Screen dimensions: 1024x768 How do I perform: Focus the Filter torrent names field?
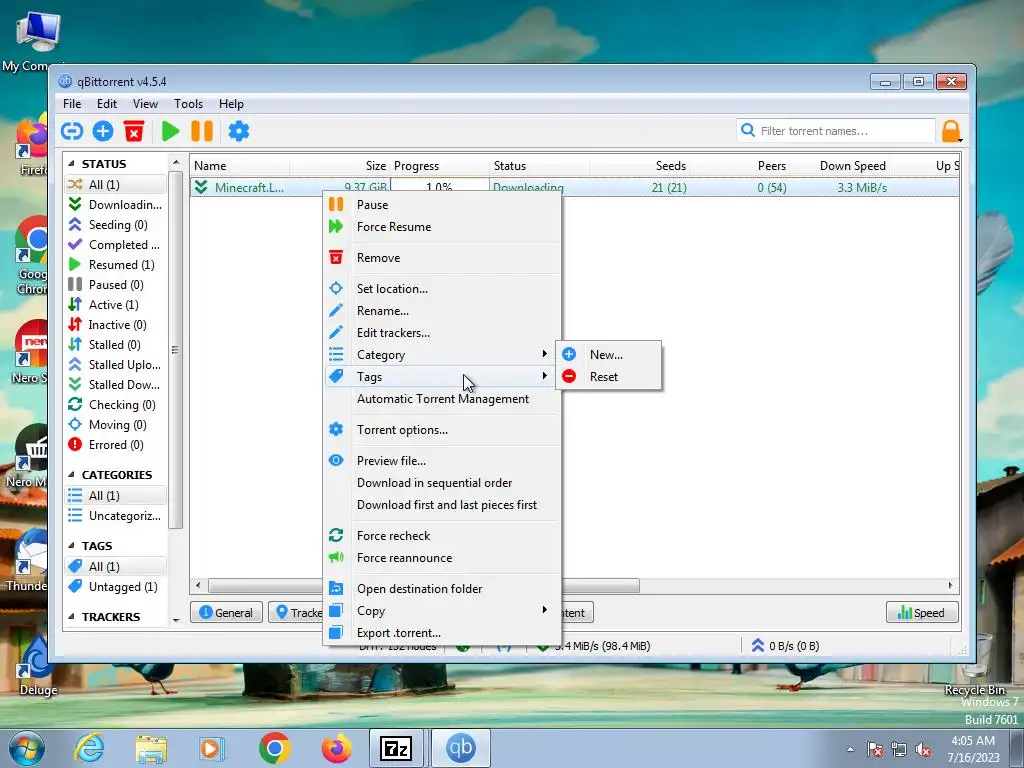(836, 131)
